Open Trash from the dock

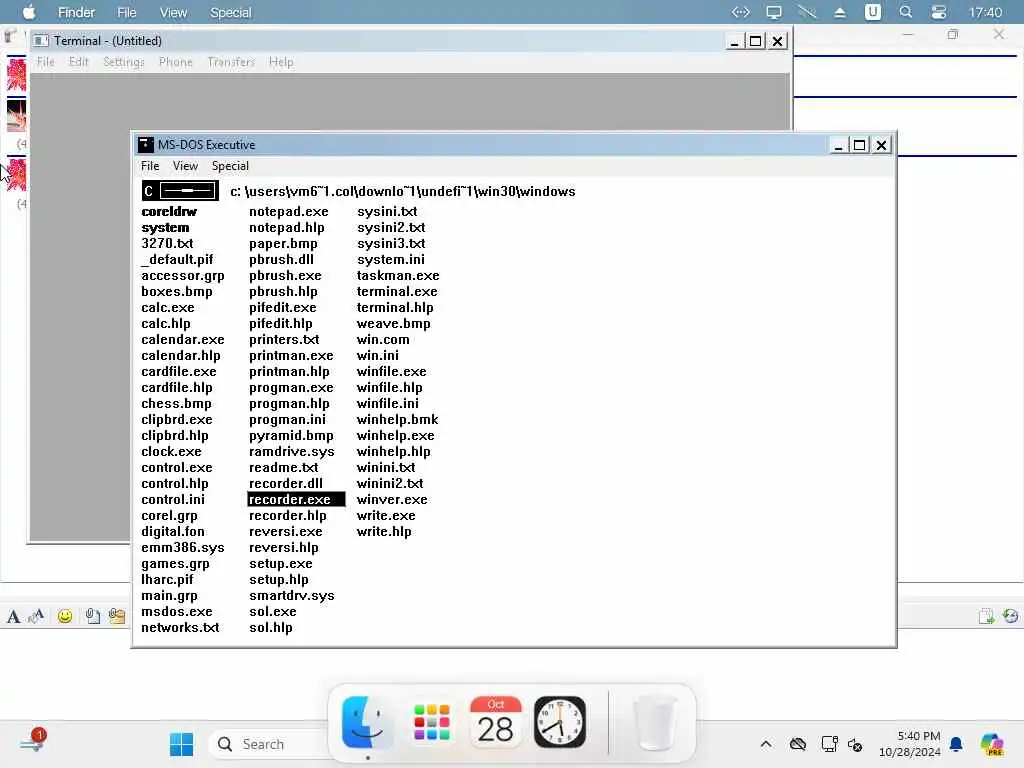pyautogui.click(x=655, y=722)
